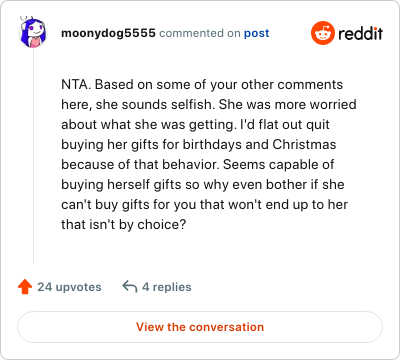400x360 pixels.
Task: Click 'Seems capable of' in the comment
Action: click(279, 165)
